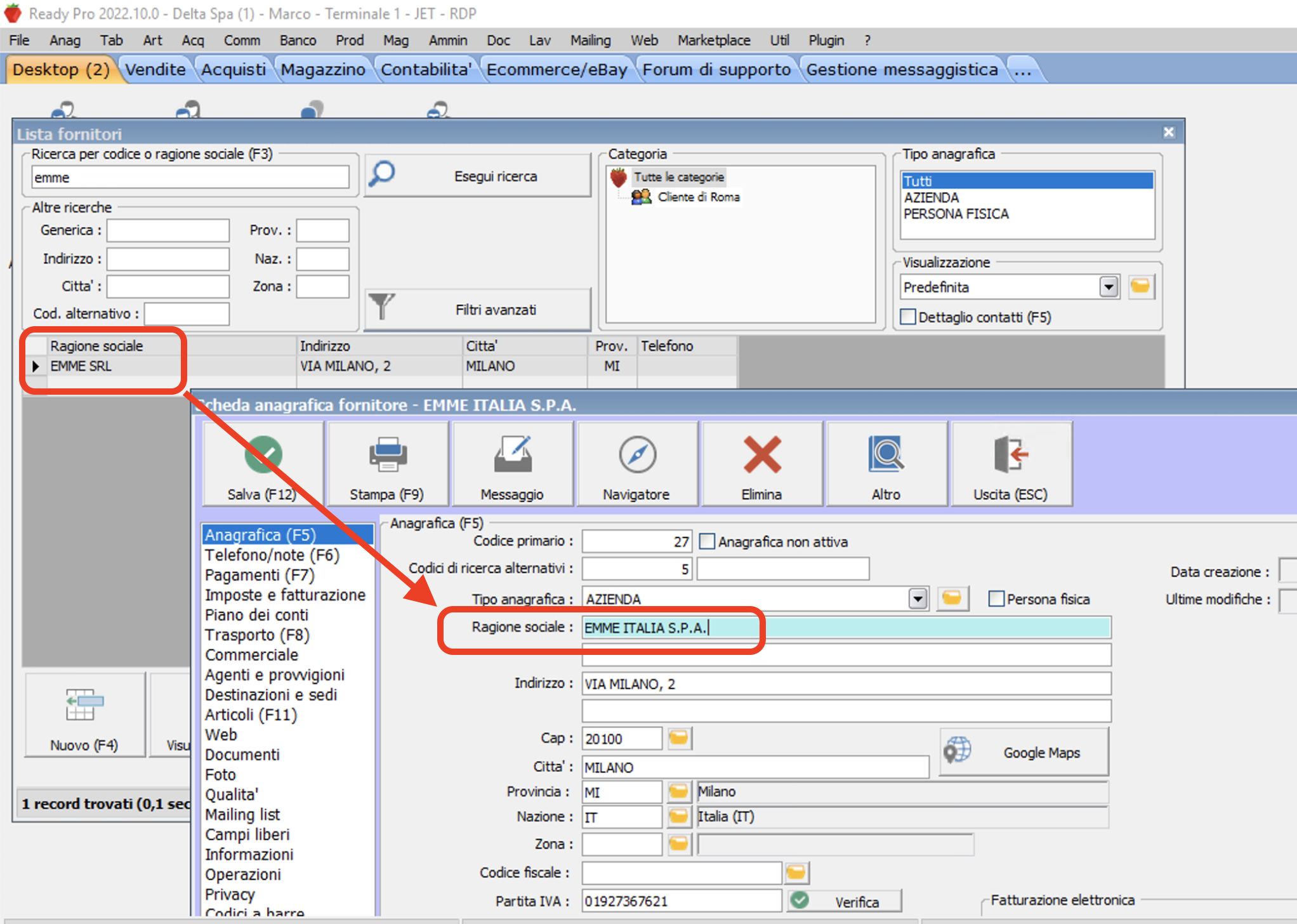This screenshot has height=924, width=1297.
Task: Close the Lista fornitori window
Action: click(1169, 132)
